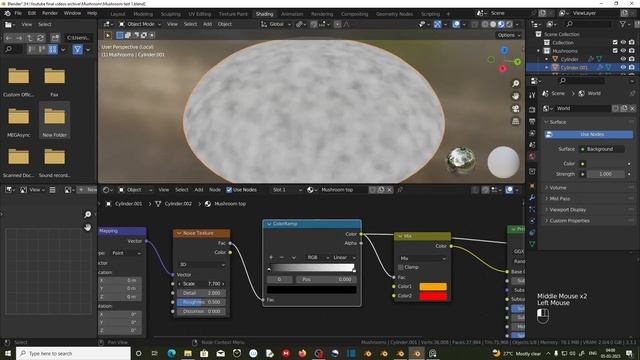Viewport: 640px width, 360px height.
Task: Switch to the Layout workspace tab
Action: (x=118, y=14)
